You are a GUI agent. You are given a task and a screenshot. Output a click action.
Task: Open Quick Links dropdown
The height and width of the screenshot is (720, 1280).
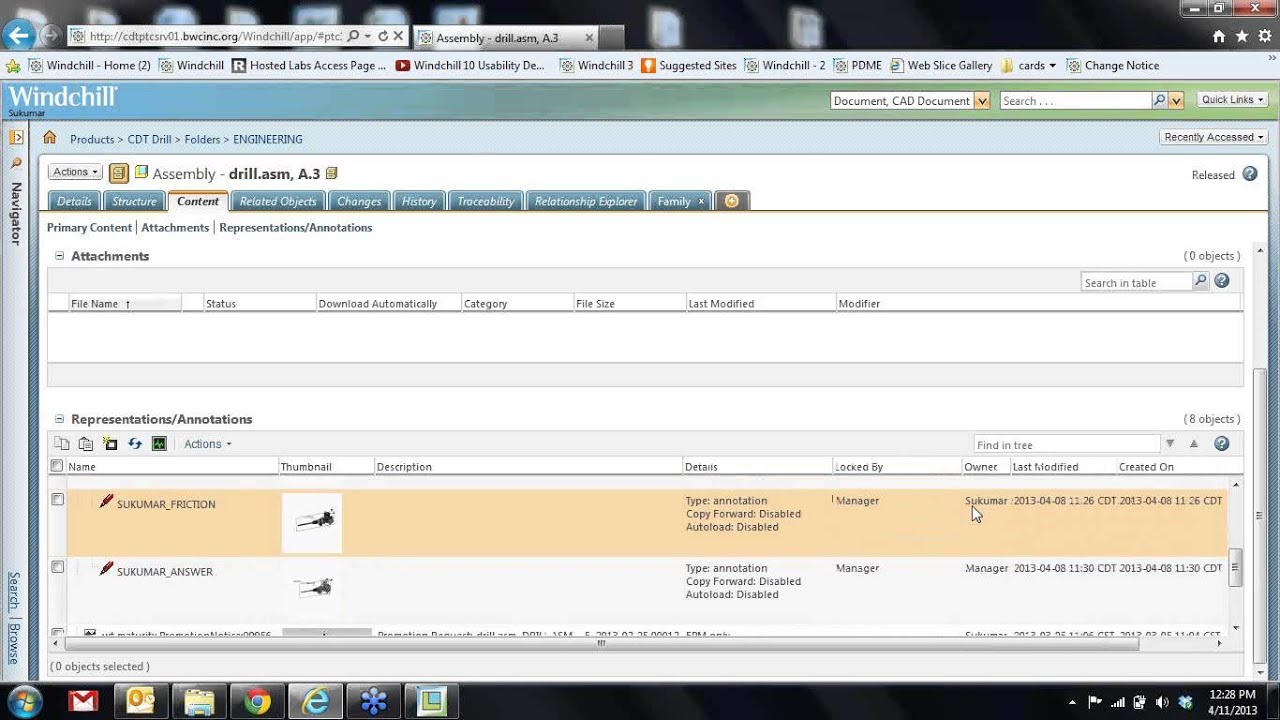point(1233,100)
